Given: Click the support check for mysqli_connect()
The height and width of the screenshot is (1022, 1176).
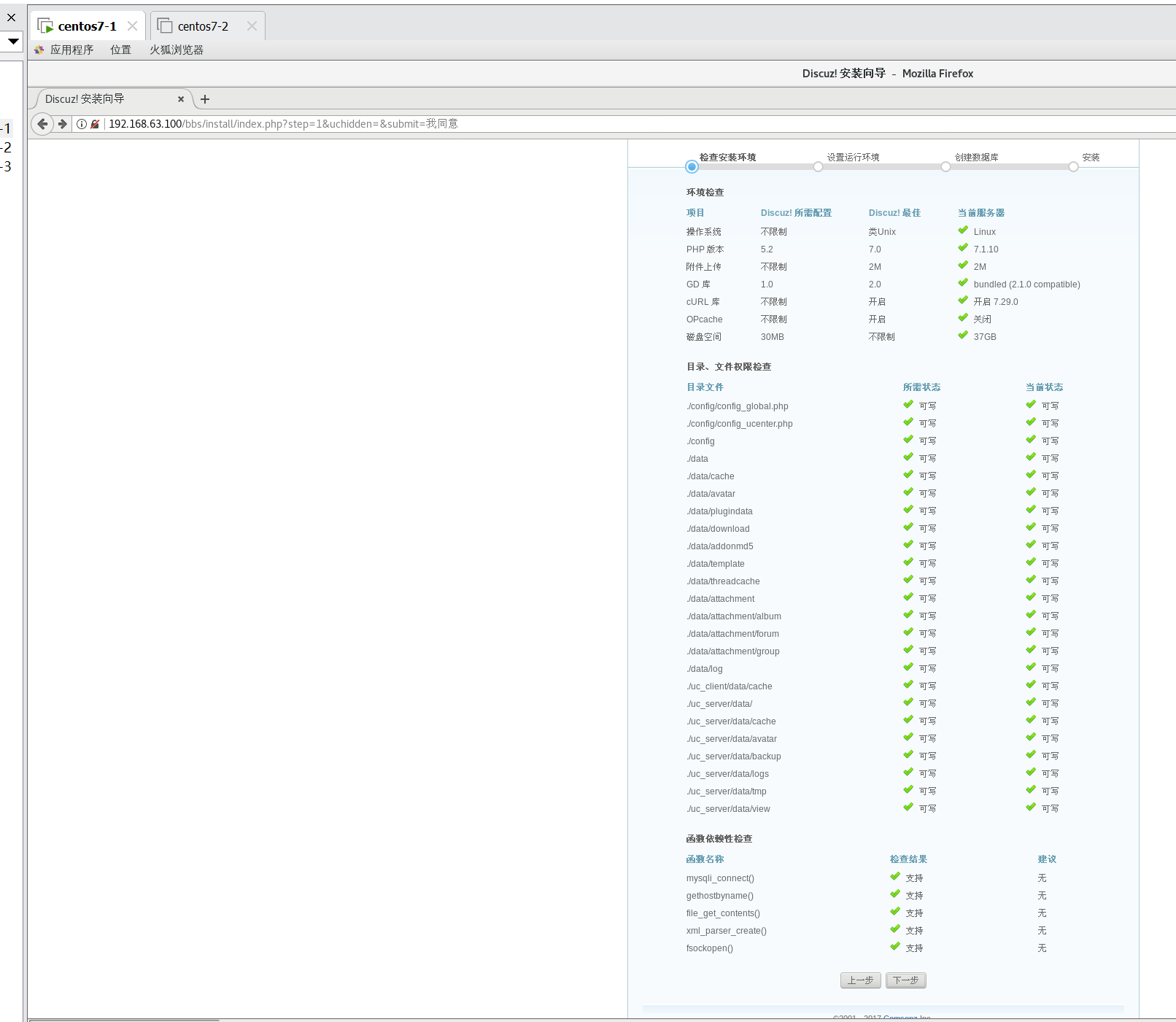Looking at the screenshot, I should (895, 877).
